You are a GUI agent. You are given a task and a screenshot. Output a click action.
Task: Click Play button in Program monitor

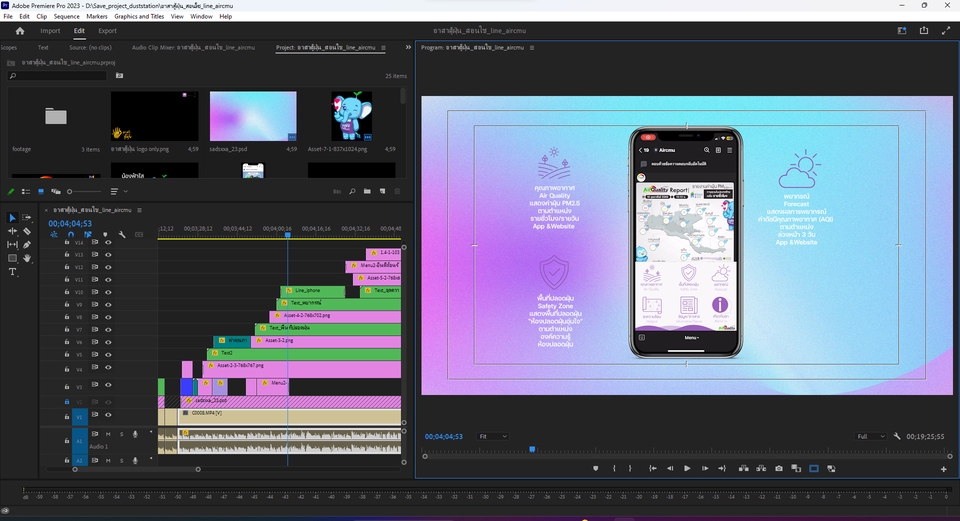coord(687,468)
